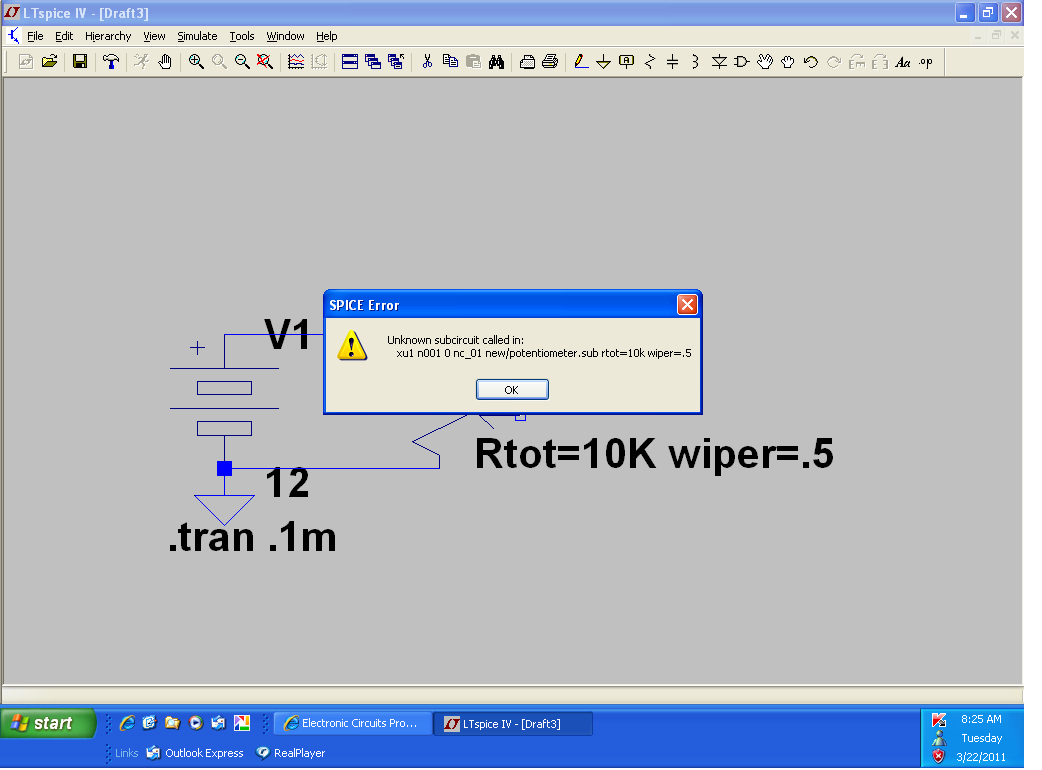Open component library with the gate icon
Image resolution: width=1042 pixels, height=770 pixels.
742,62
